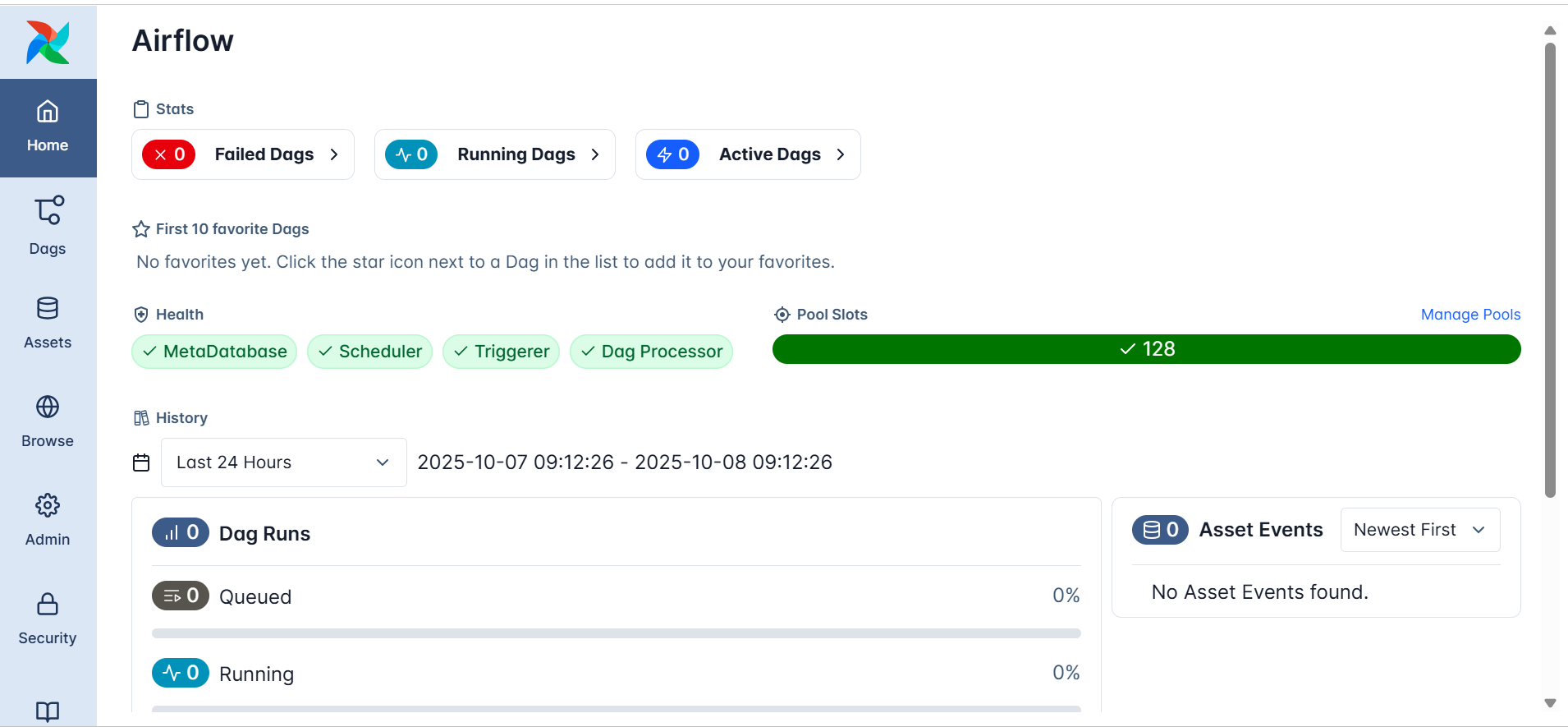1568x727 pixels.
Task: Expand the Last 24 Hours dropdown
Action: click(283, 462)
